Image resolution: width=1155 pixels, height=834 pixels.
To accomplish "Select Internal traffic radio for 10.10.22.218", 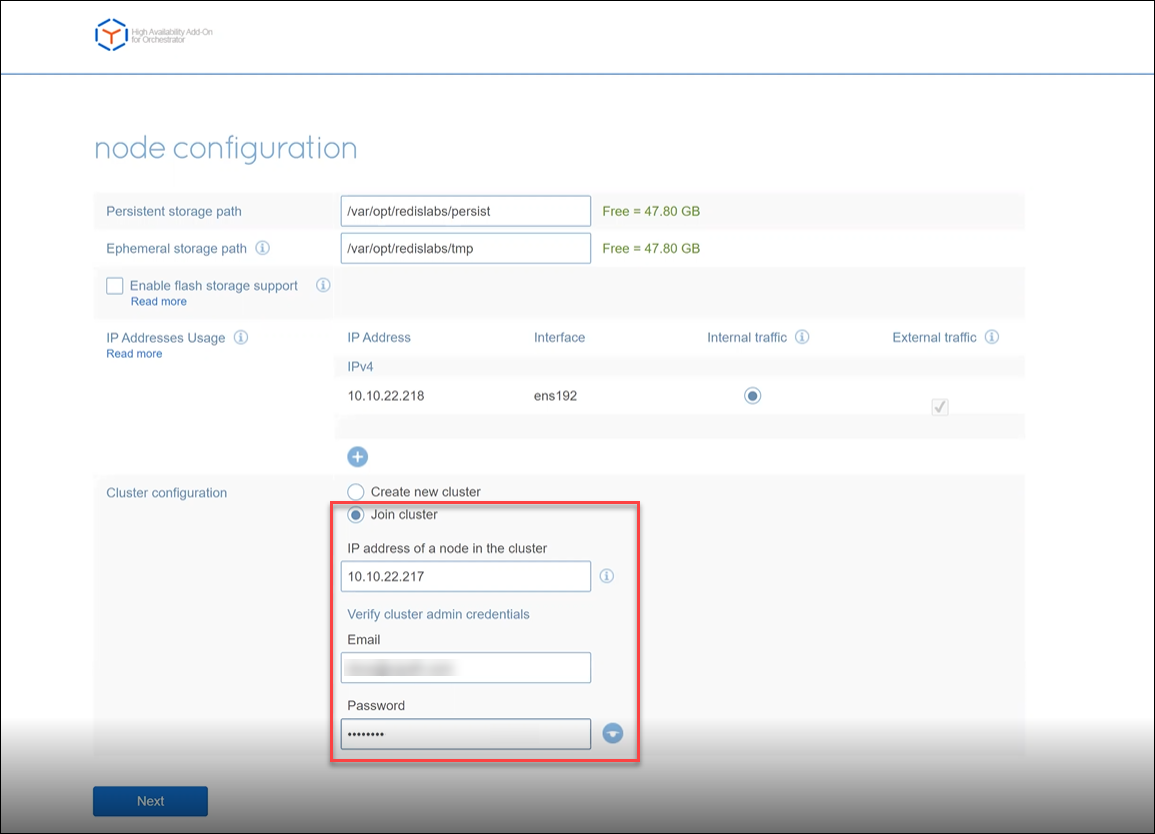I will point(752,396).
